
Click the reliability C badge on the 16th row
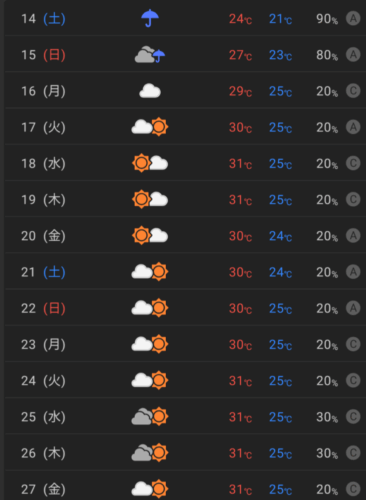point(353,91)
